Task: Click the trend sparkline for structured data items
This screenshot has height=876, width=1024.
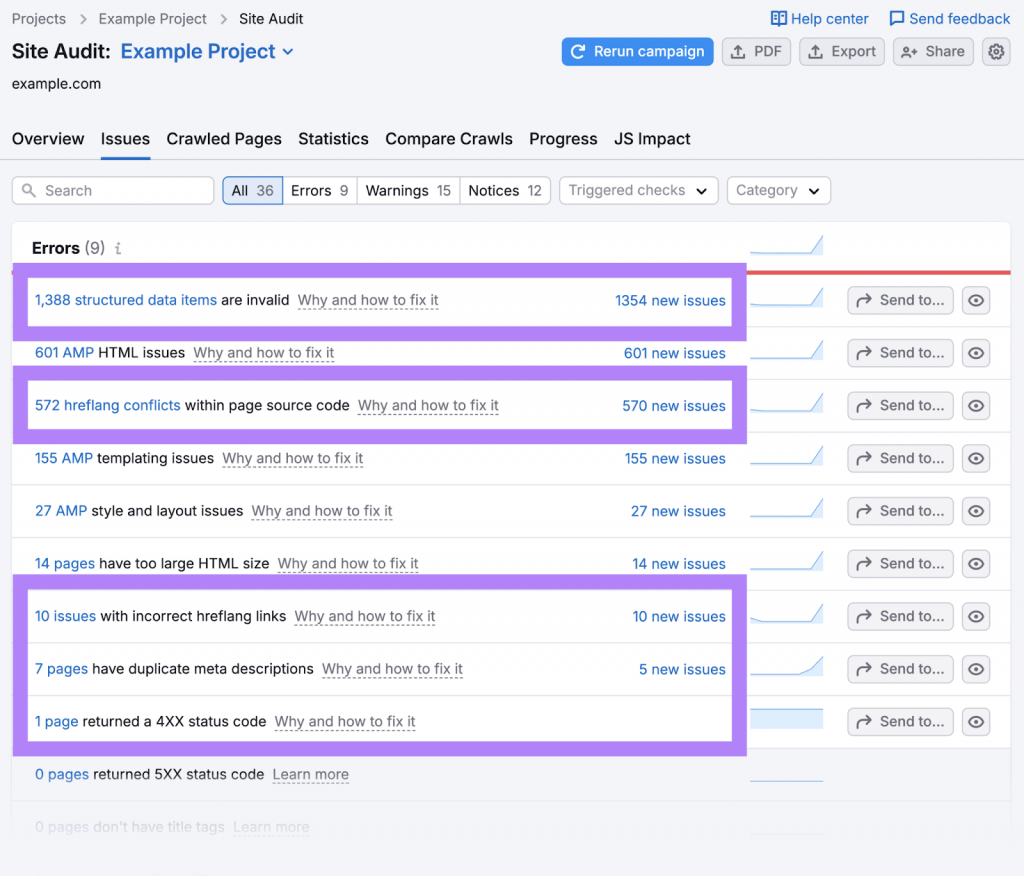Action: point(786,297)
